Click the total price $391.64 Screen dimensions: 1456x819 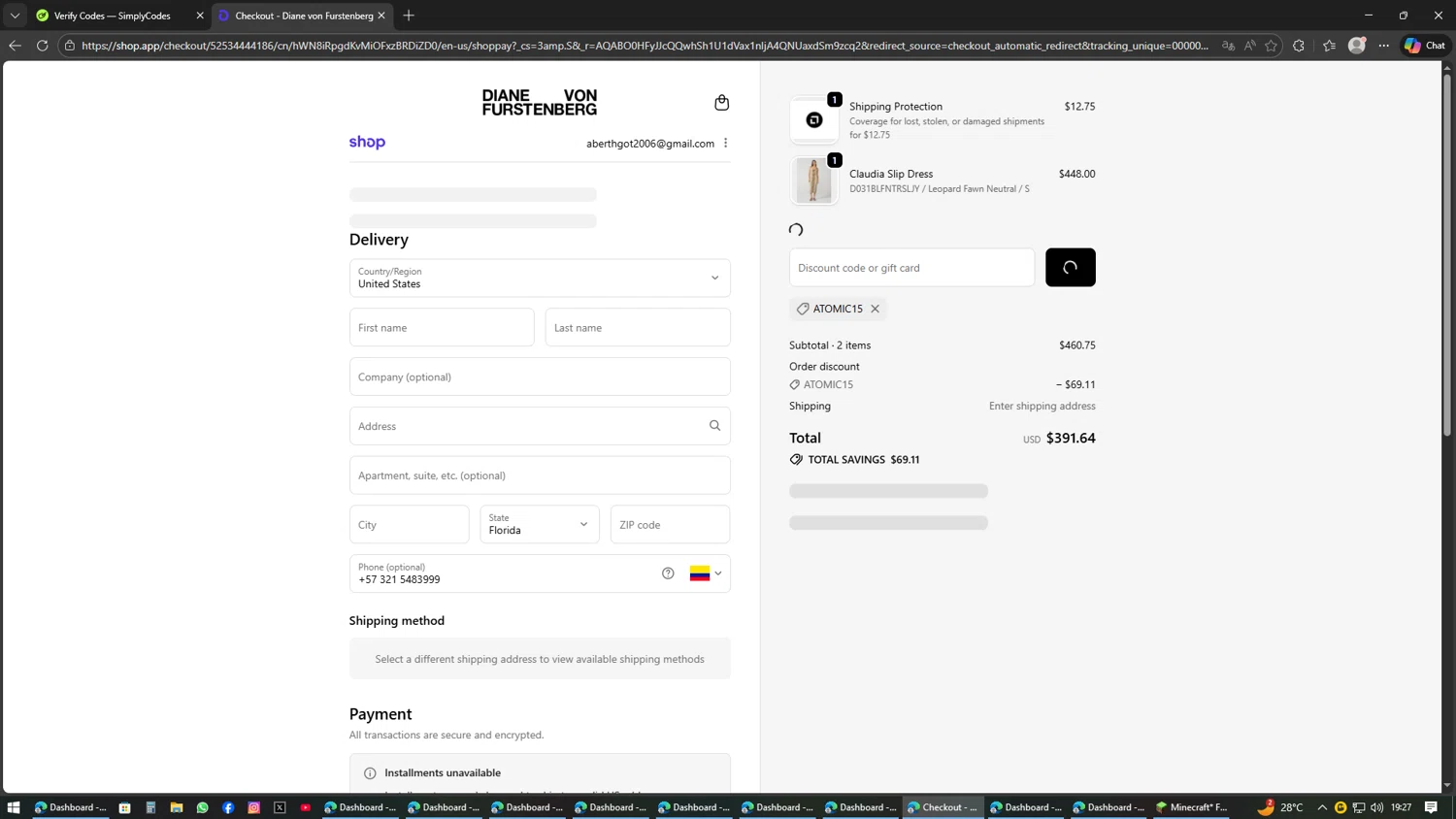tap(1071, 439)
